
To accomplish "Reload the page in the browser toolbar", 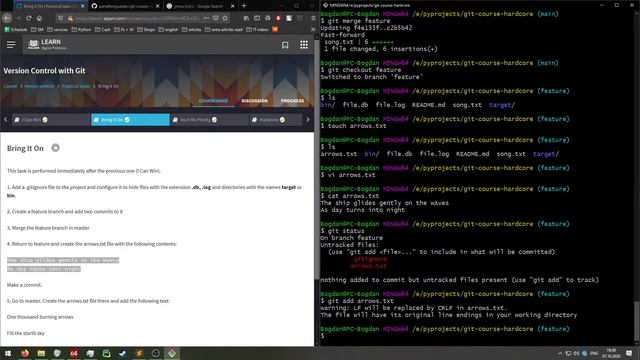I will pos(29,18).
